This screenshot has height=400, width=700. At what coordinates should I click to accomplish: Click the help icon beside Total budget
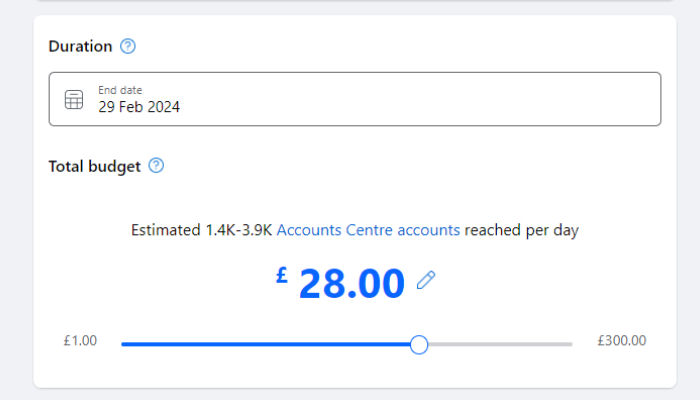[156, 166]
